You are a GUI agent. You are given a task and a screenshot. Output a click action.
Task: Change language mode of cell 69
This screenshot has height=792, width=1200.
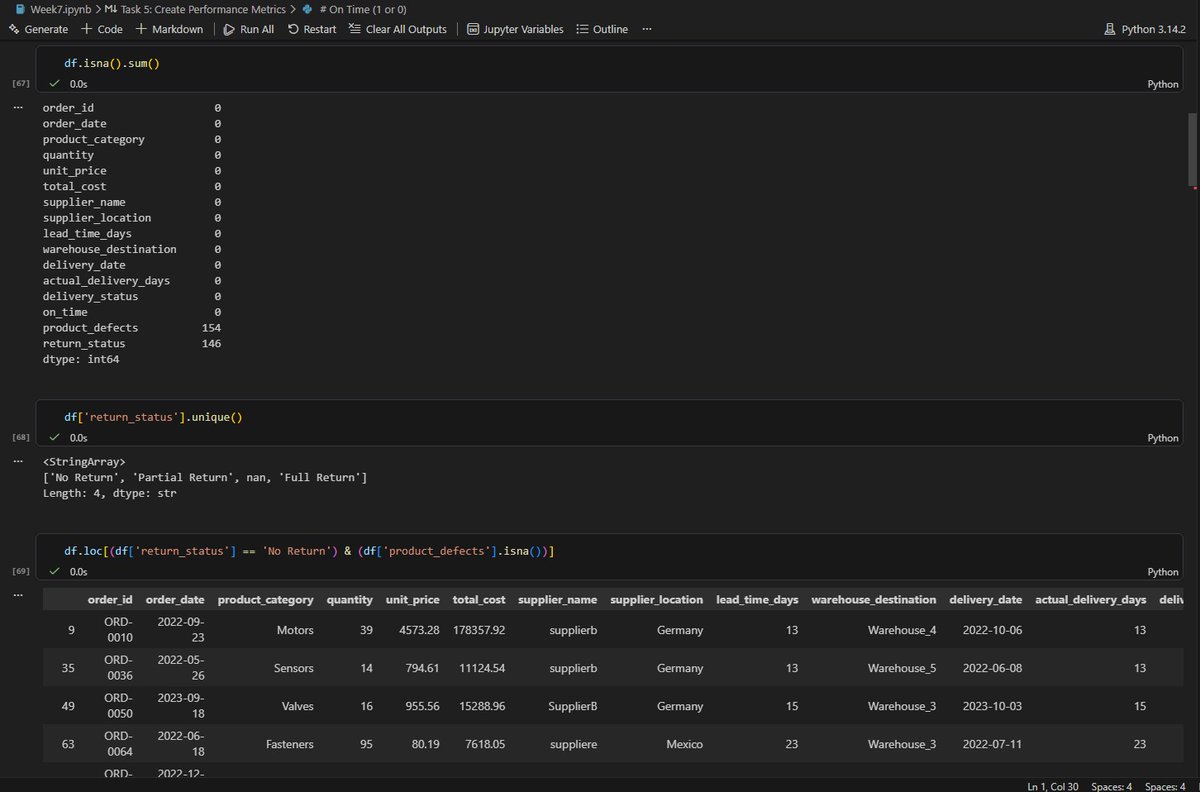pyautogui.click(x=1162, y=572)
